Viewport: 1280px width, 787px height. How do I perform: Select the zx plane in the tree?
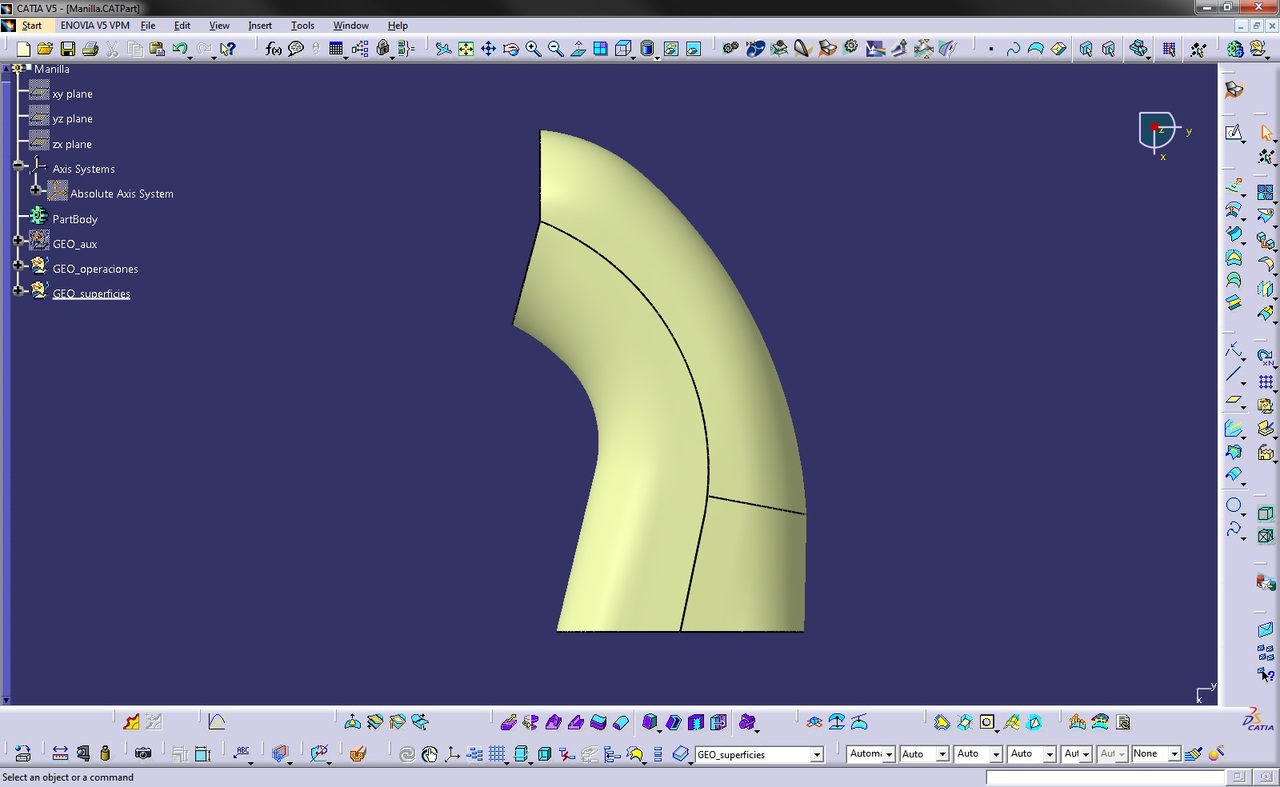pyautogui.click(x=72, y=144)
